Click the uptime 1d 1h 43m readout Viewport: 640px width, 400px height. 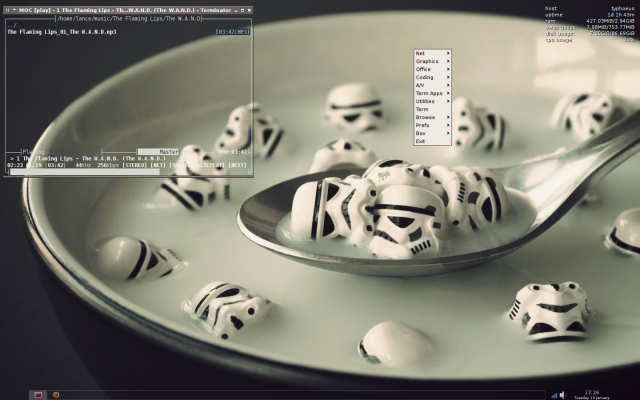coord(590,15)
